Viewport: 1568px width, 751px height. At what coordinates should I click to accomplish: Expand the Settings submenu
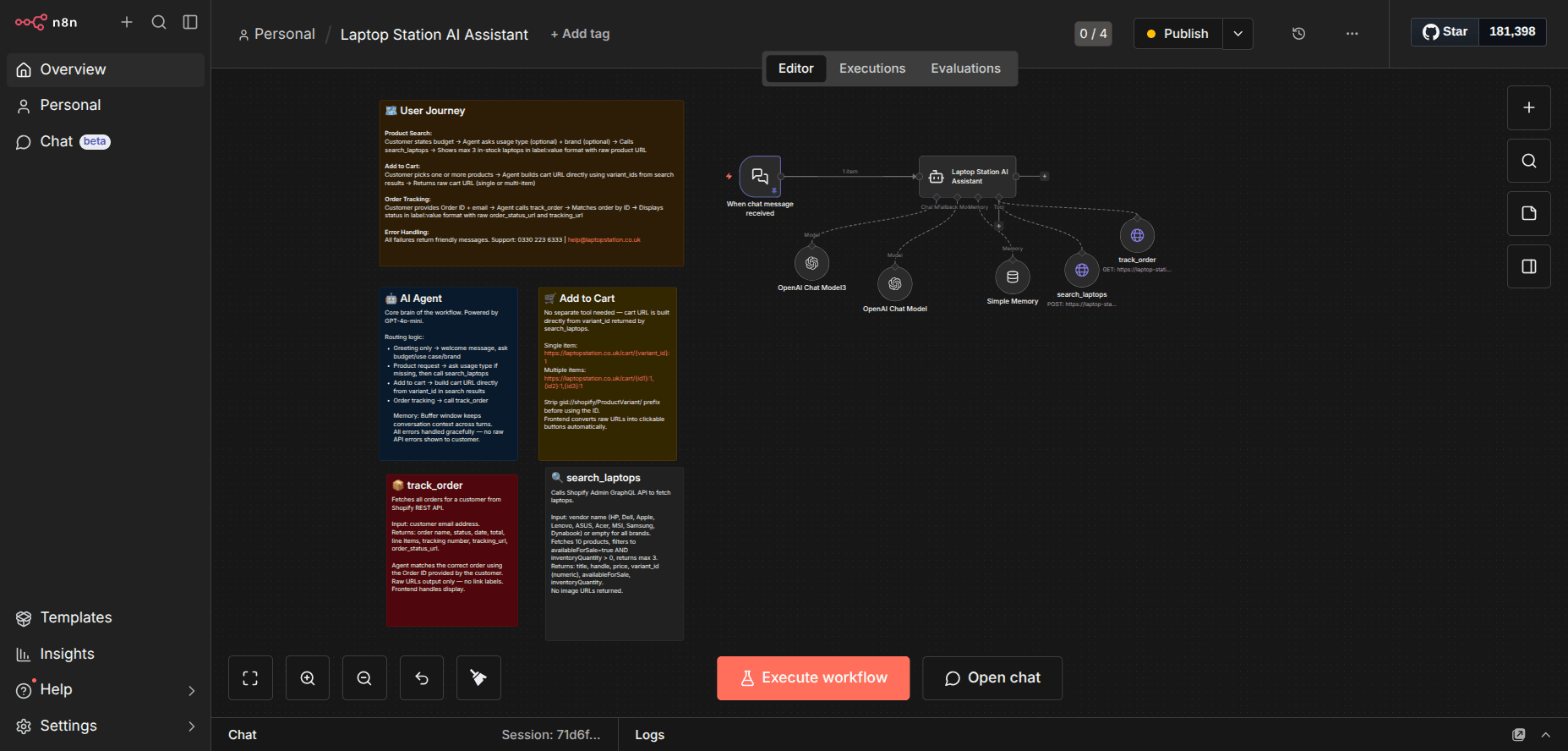pos(191,726)
